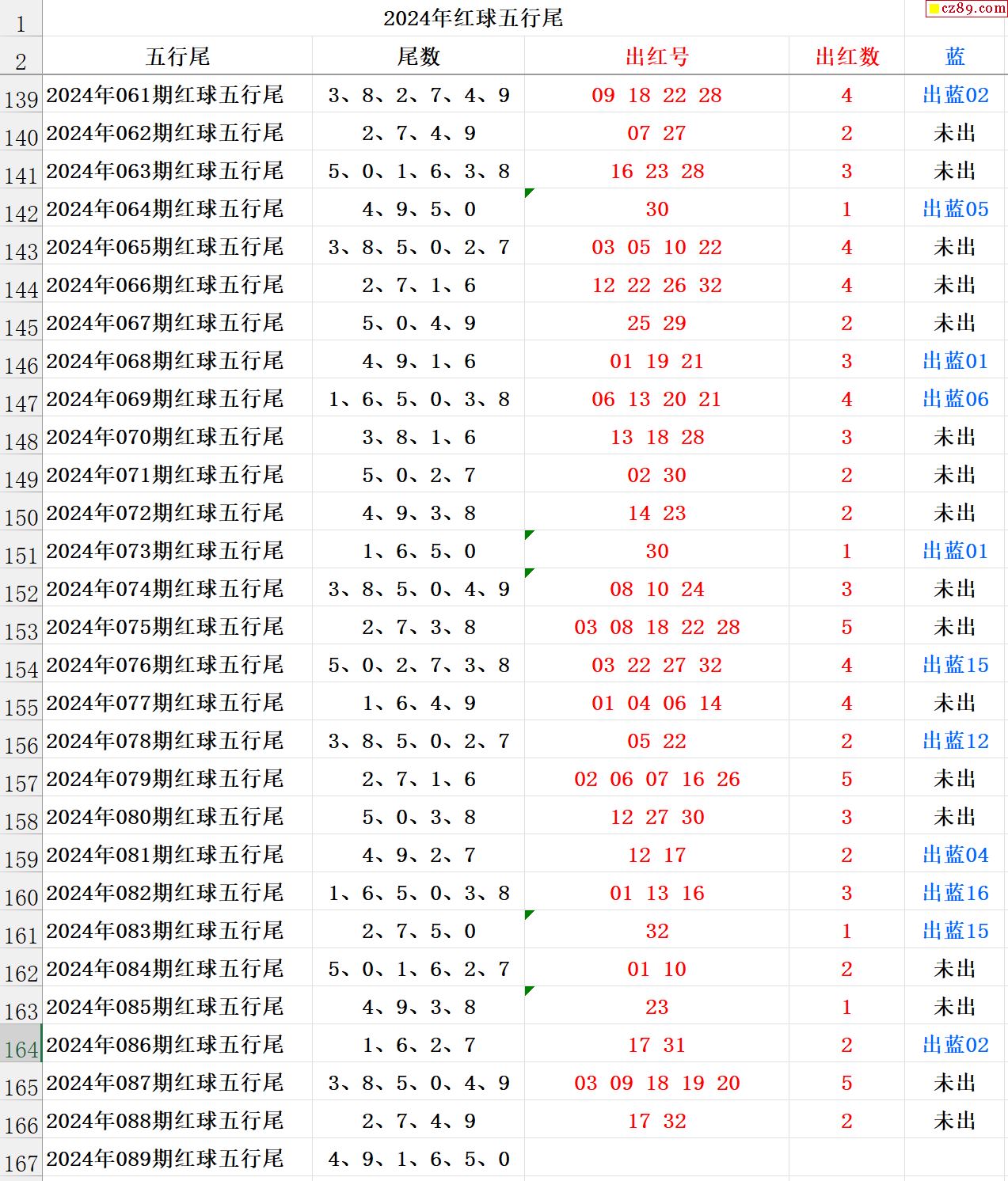Select cell 2024年089期红球五行尾
Screen dimensions: 1008x1181
click(x=177, y=1159)
